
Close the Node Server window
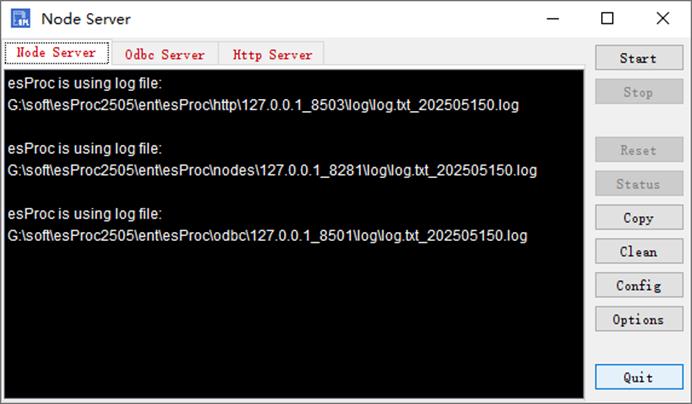pos(662,19)
